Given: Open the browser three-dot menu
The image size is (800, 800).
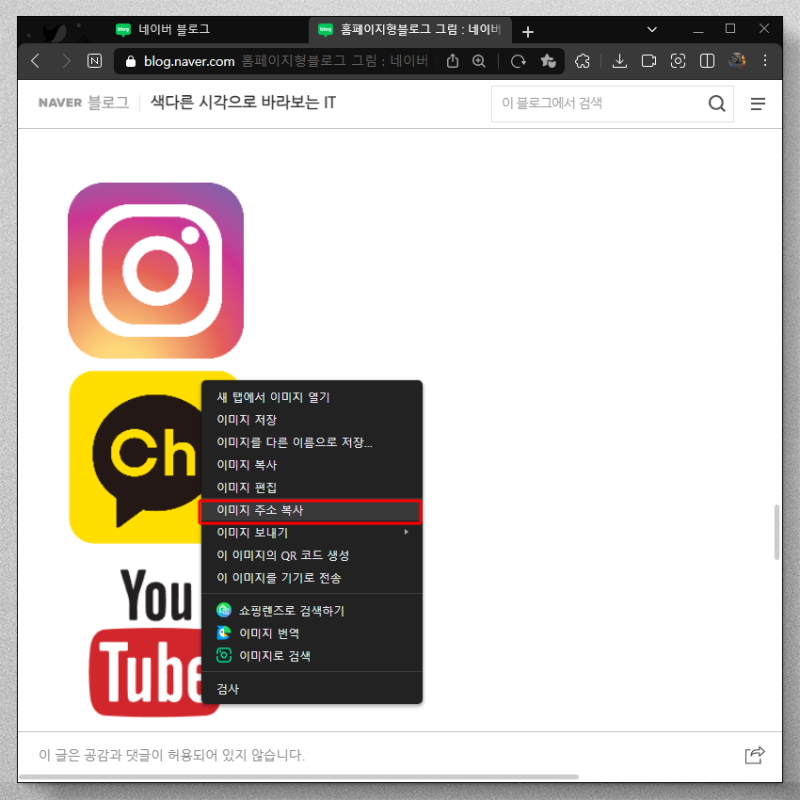Looking at the screenshot, I should pyautogui.click(x=765, y=61).
